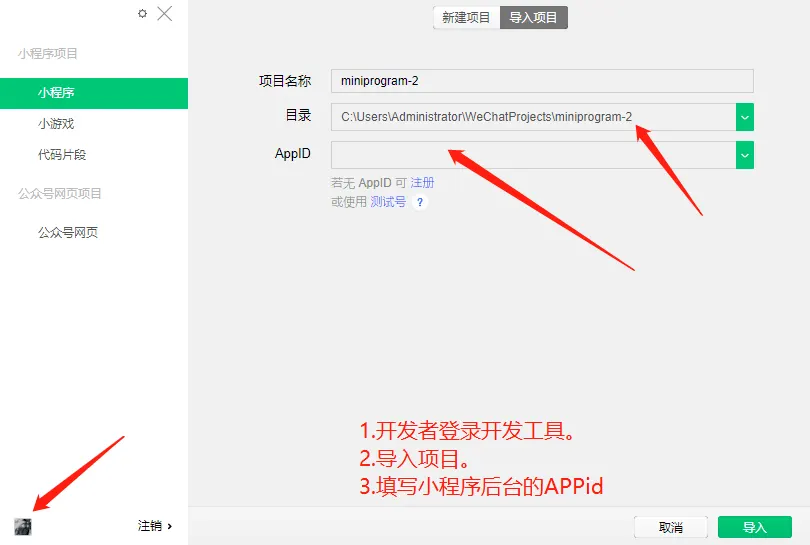The width and height of the screenshot is (810, 545).
Task: Click 注销 to log out
Action: click(154, 526)
